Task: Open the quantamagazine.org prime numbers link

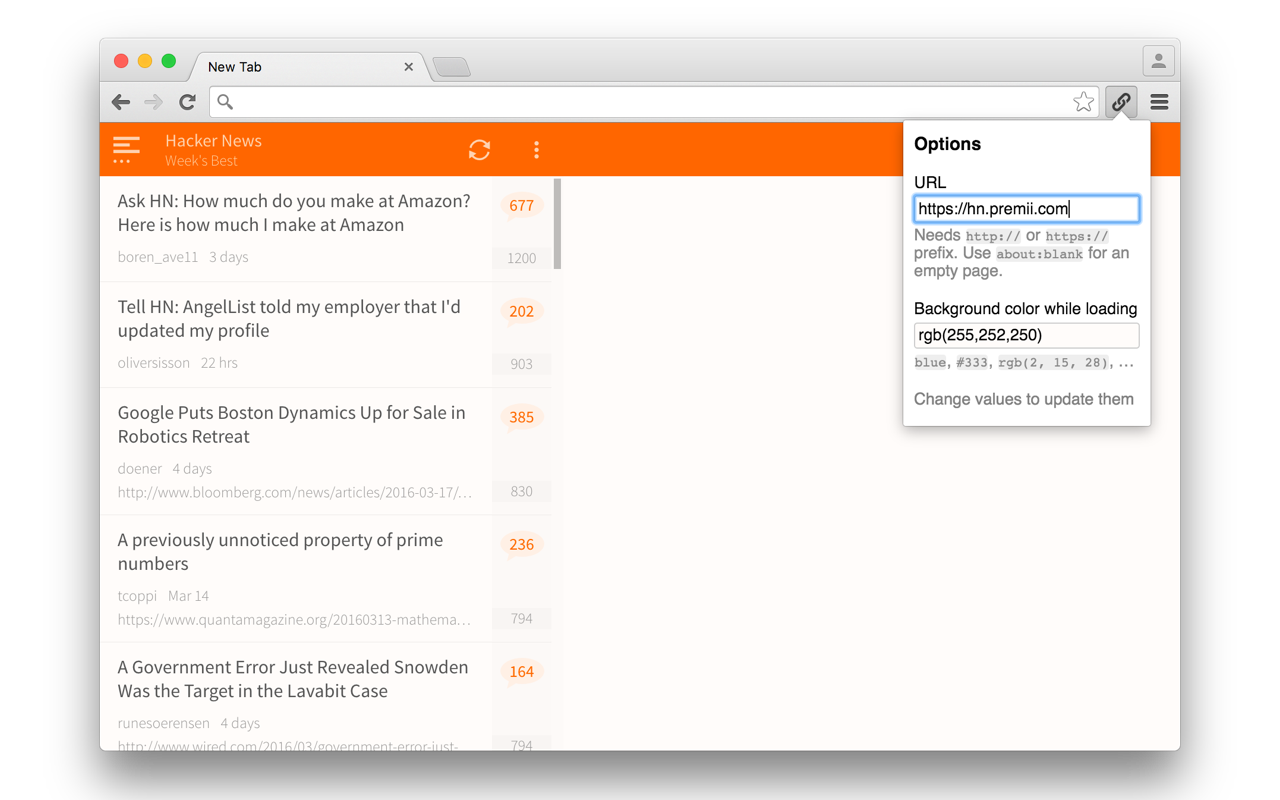Action: pyautogui.click(x=296, y=619)
